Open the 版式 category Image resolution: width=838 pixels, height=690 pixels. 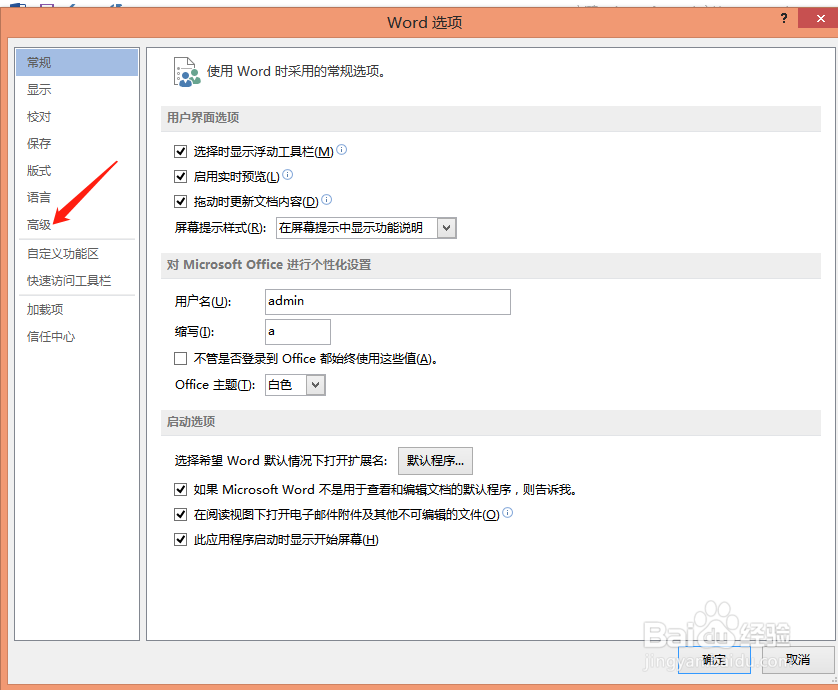(77, 171)
